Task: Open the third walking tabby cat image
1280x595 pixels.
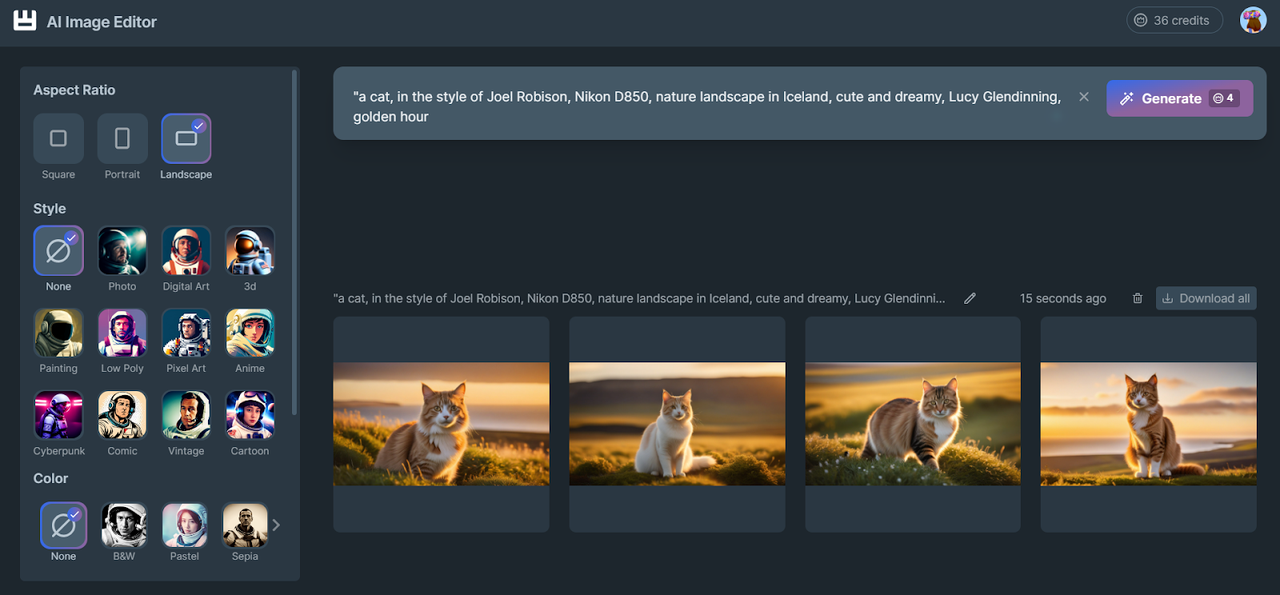Action: (913, 424)
